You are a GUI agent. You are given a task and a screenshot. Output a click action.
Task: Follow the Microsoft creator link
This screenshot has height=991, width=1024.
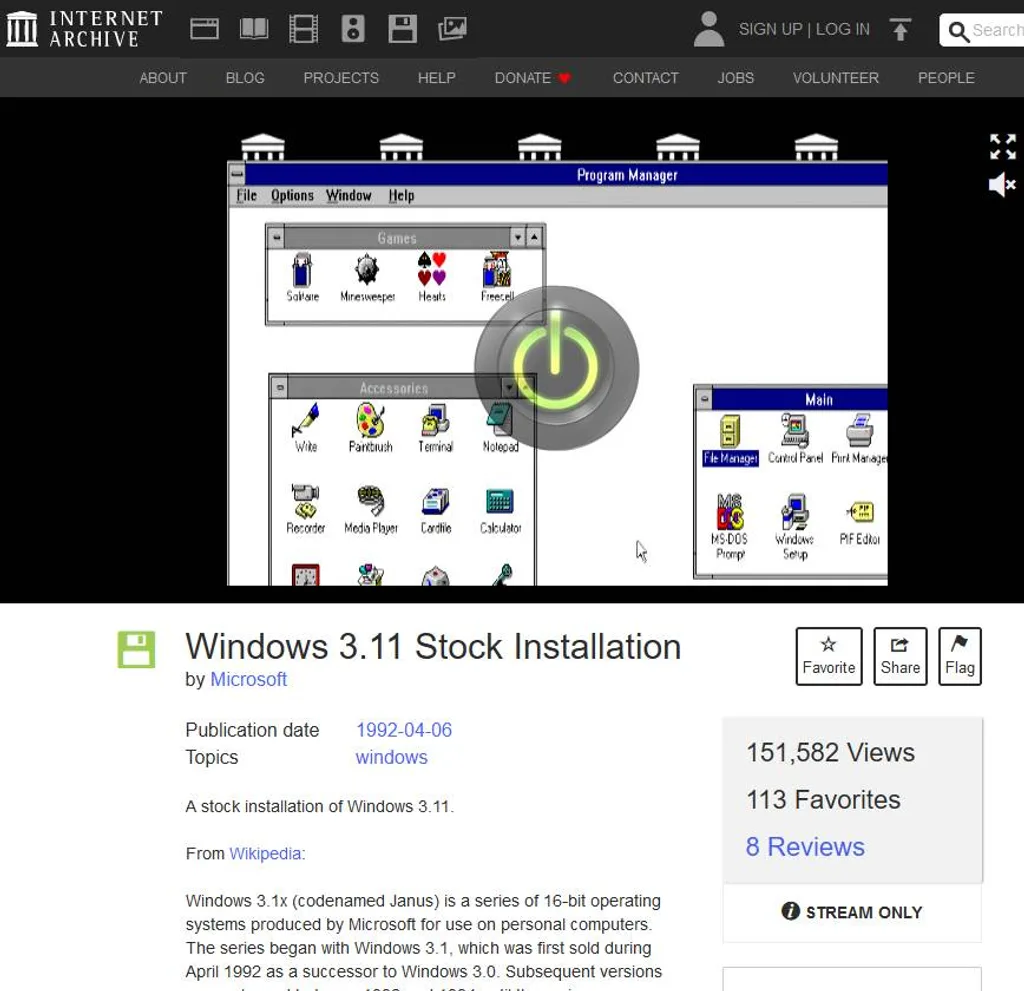click(x=248, y=679)
